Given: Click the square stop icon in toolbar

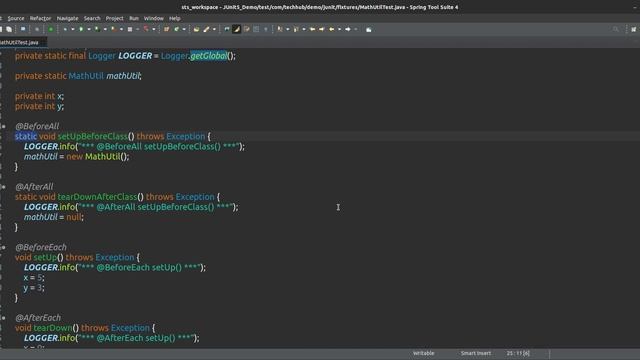Looking at the screenshot, I should pos(130,29).
